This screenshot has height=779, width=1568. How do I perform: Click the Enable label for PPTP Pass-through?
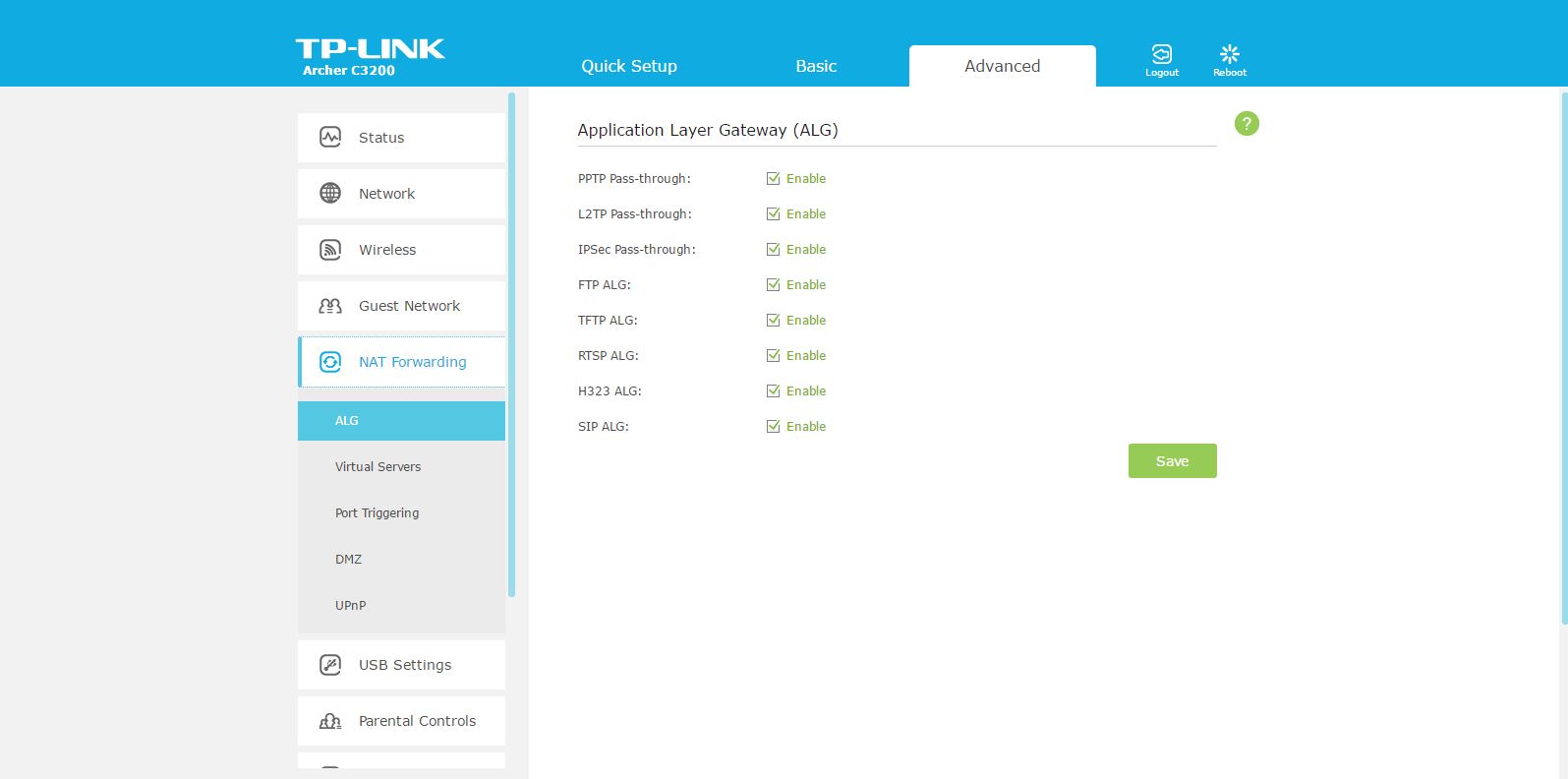tap(806, 179)
